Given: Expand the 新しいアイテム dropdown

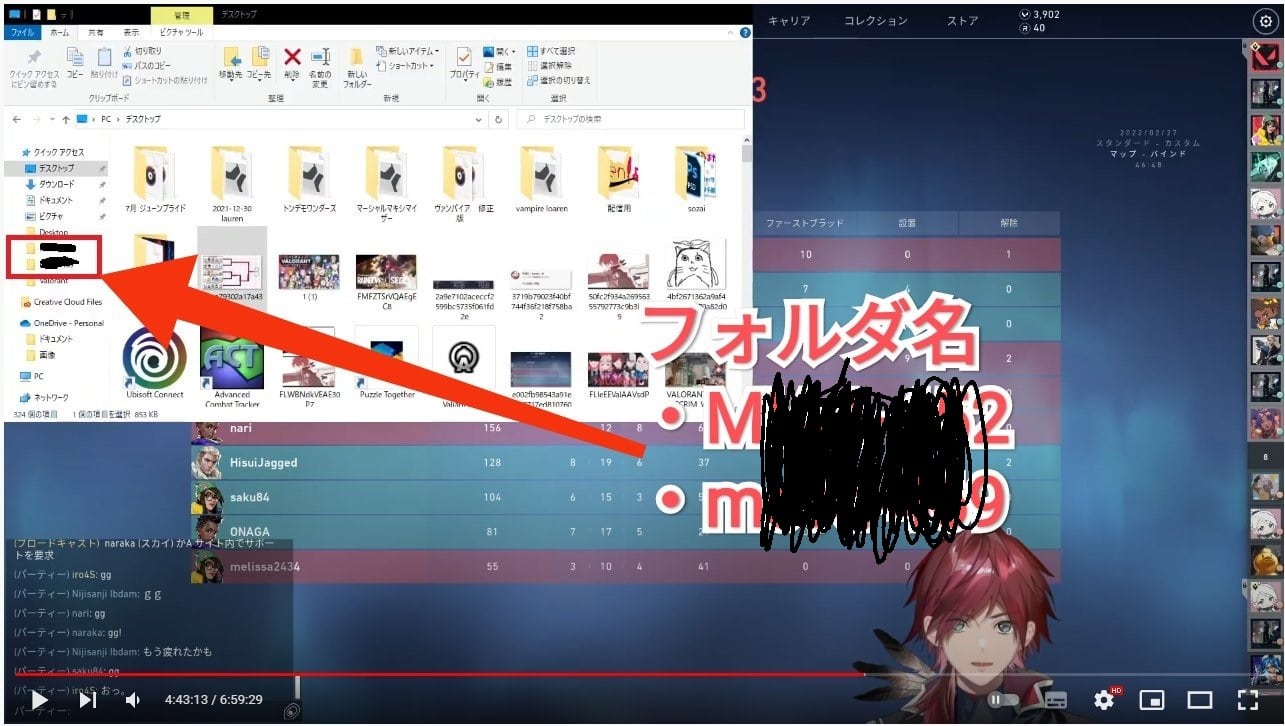Looking at the screenshot, I should point(409,51).
